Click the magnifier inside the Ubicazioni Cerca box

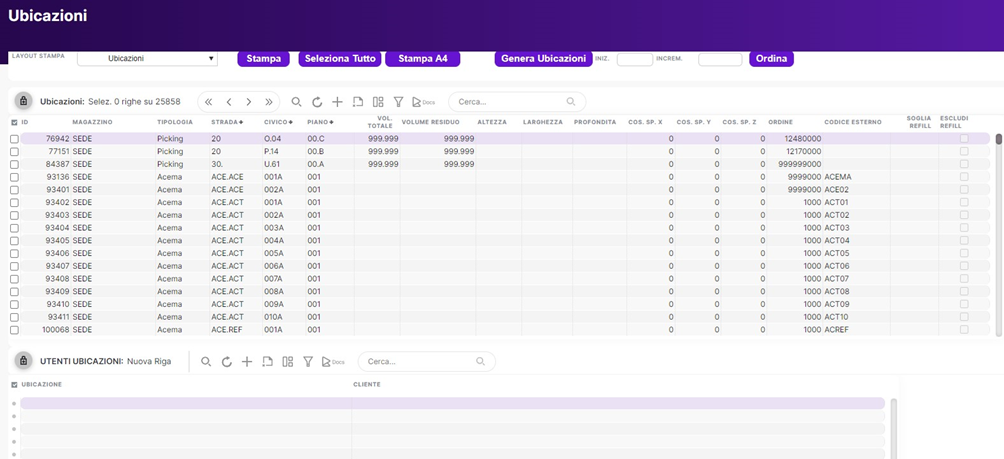coord(571,102)
